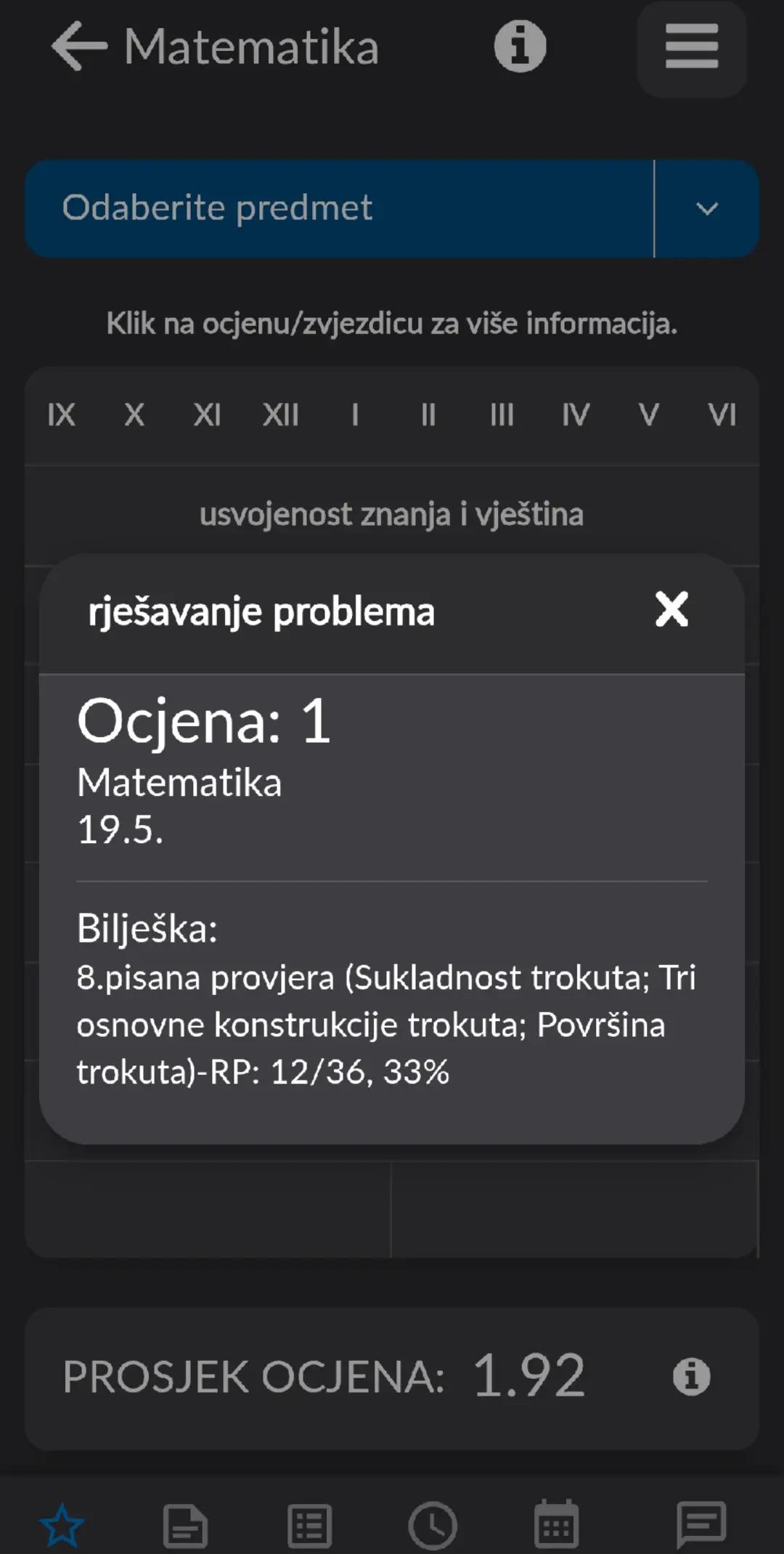The width and height of the screenshot is (784, 1554).
Task: Select month XII column
Action: [x=281, y=415]
